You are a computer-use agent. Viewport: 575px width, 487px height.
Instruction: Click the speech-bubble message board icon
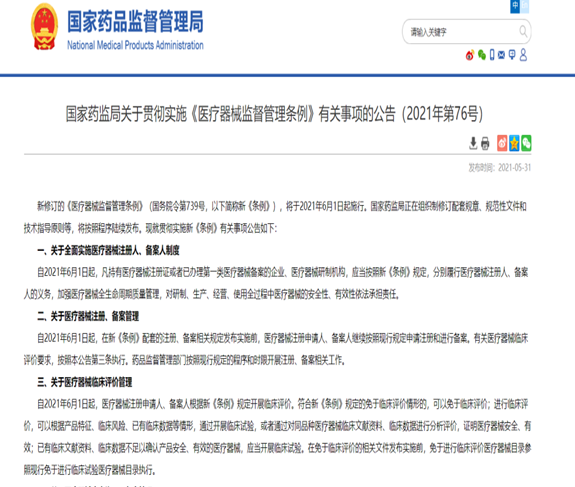pyautogui.click(x=512, y=55)
